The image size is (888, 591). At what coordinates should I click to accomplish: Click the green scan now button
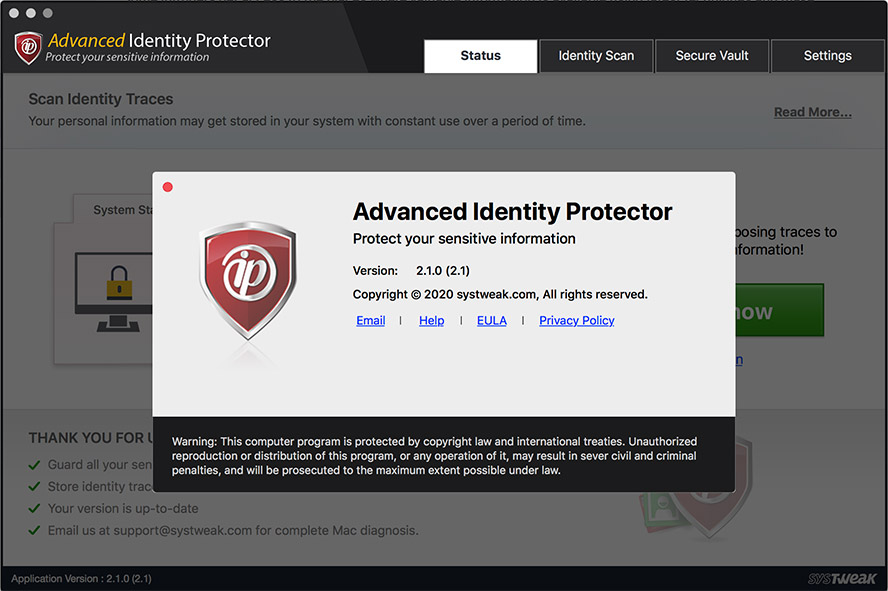click(x=780, y=310)
